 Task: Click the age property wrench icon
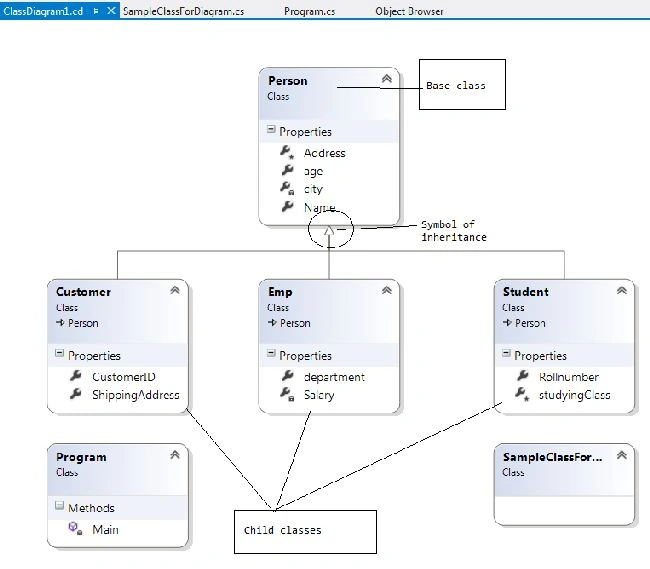coord(287,170)
